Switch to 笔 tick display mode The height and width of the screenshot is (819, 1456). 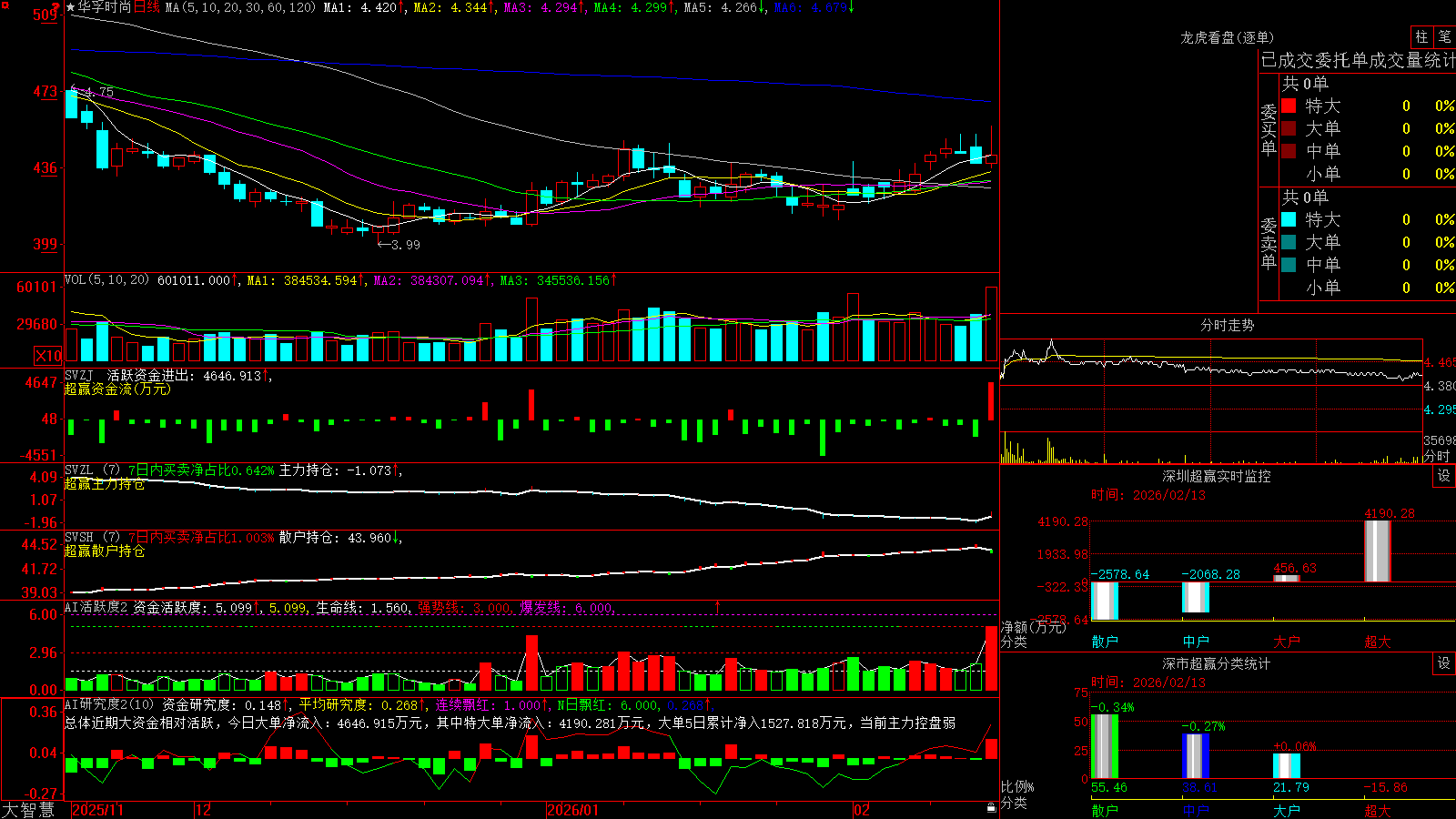pyautogui.click(x=1444, y=36)
